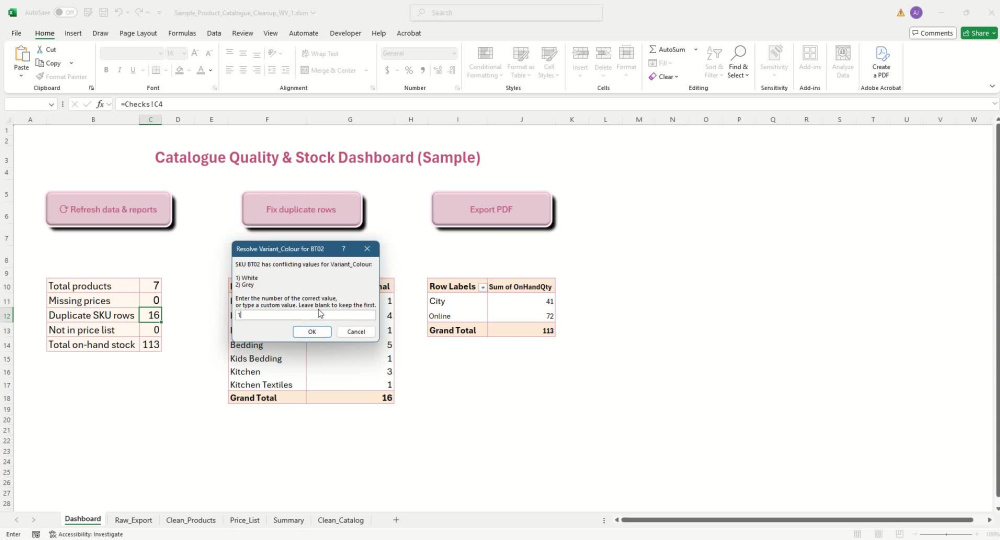Click the horizontal scrollbar thumb
Viewport: 1000px width, 540px height.
pyautogui.click(x=797, y=520)
